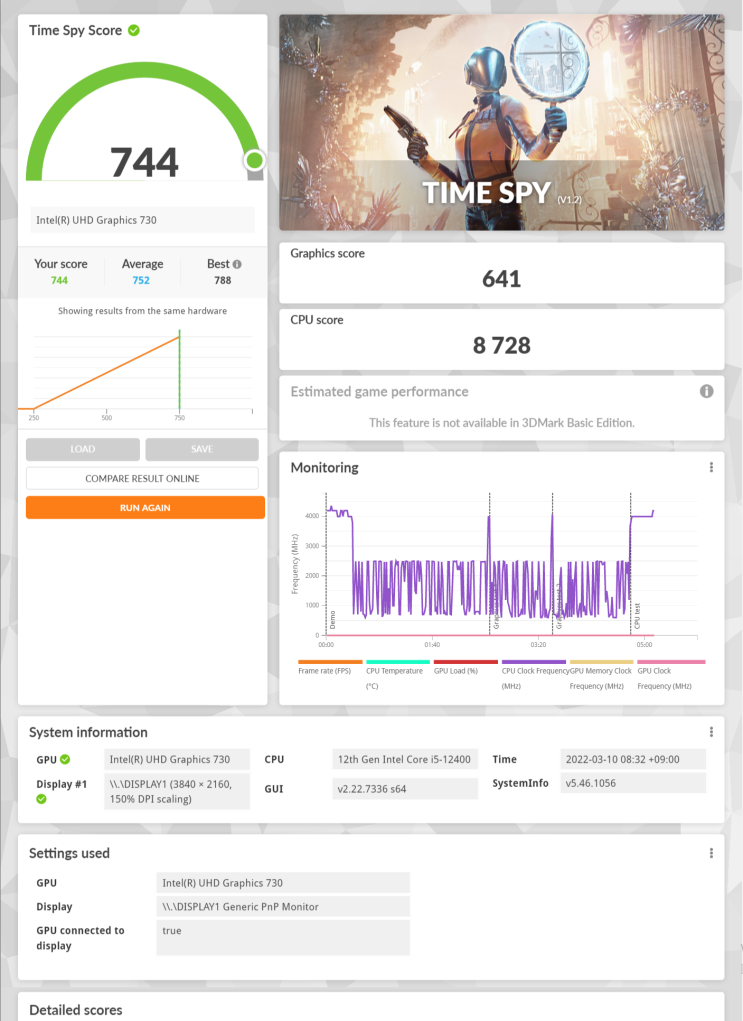This screenshot has width=743, height=1021.
Task: Click the Time Spy banner image
Action: click(x=501, y=122)
